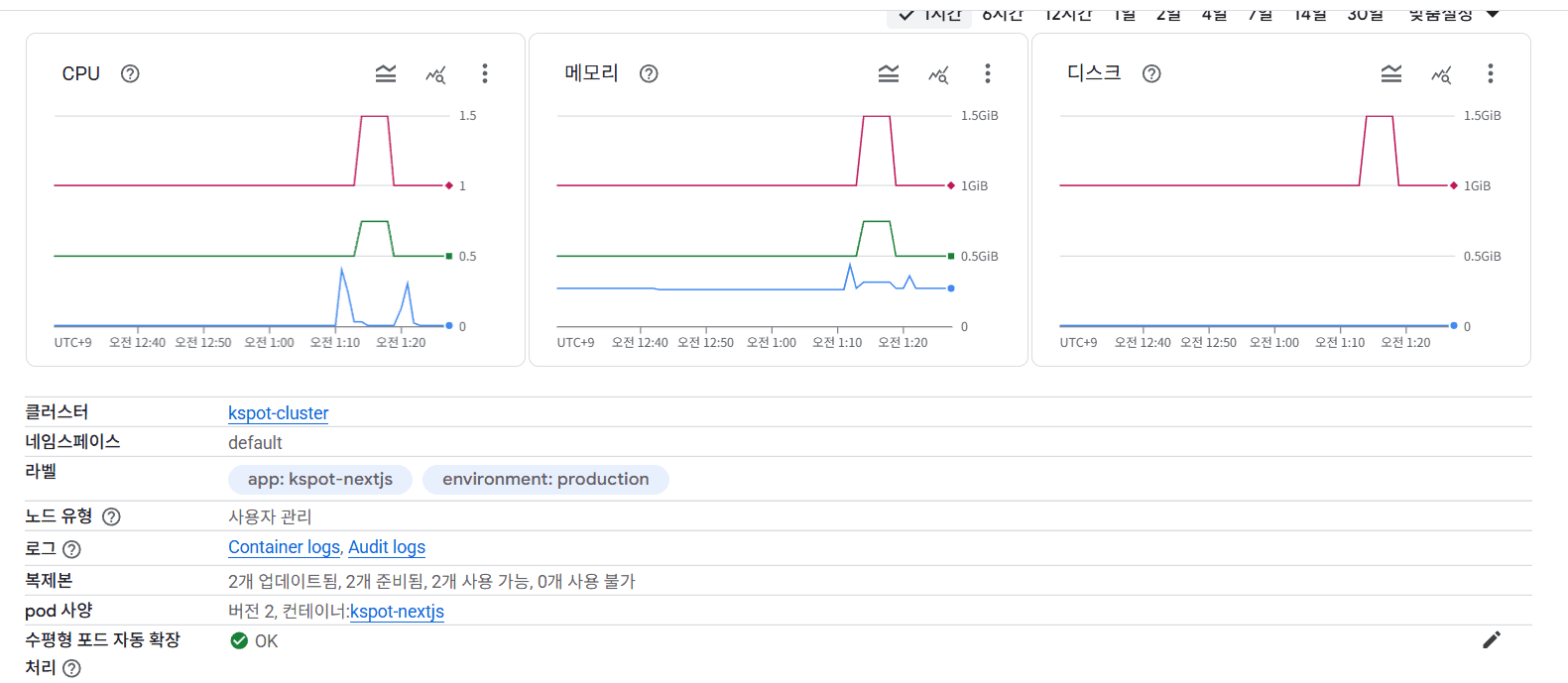Screen dimensions: 1568x683
Task: Click the help icon beside 디스크 title
Action: 1151,74
